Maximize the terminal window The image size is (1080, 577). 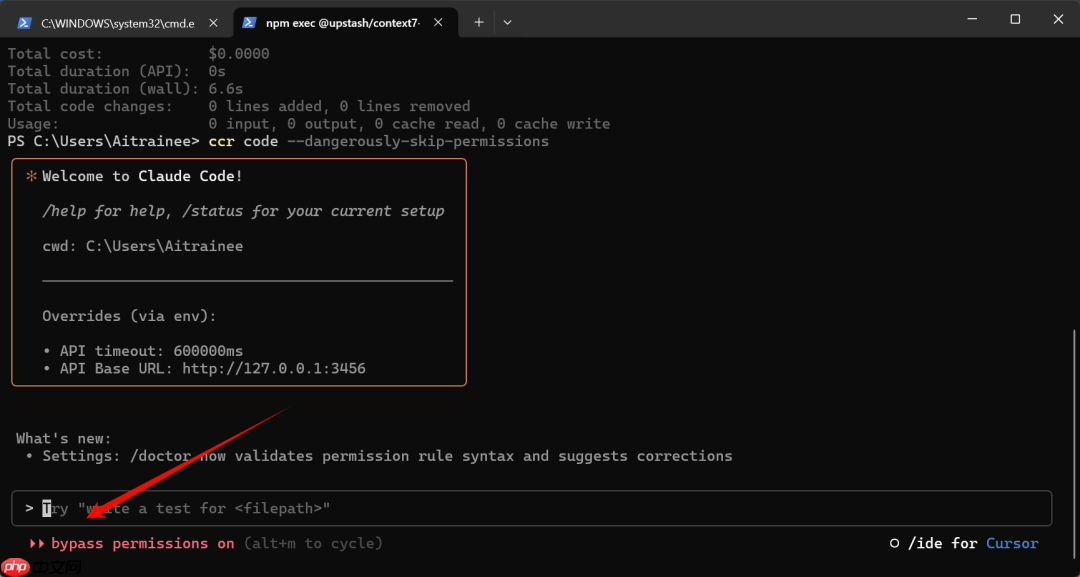1014,19
